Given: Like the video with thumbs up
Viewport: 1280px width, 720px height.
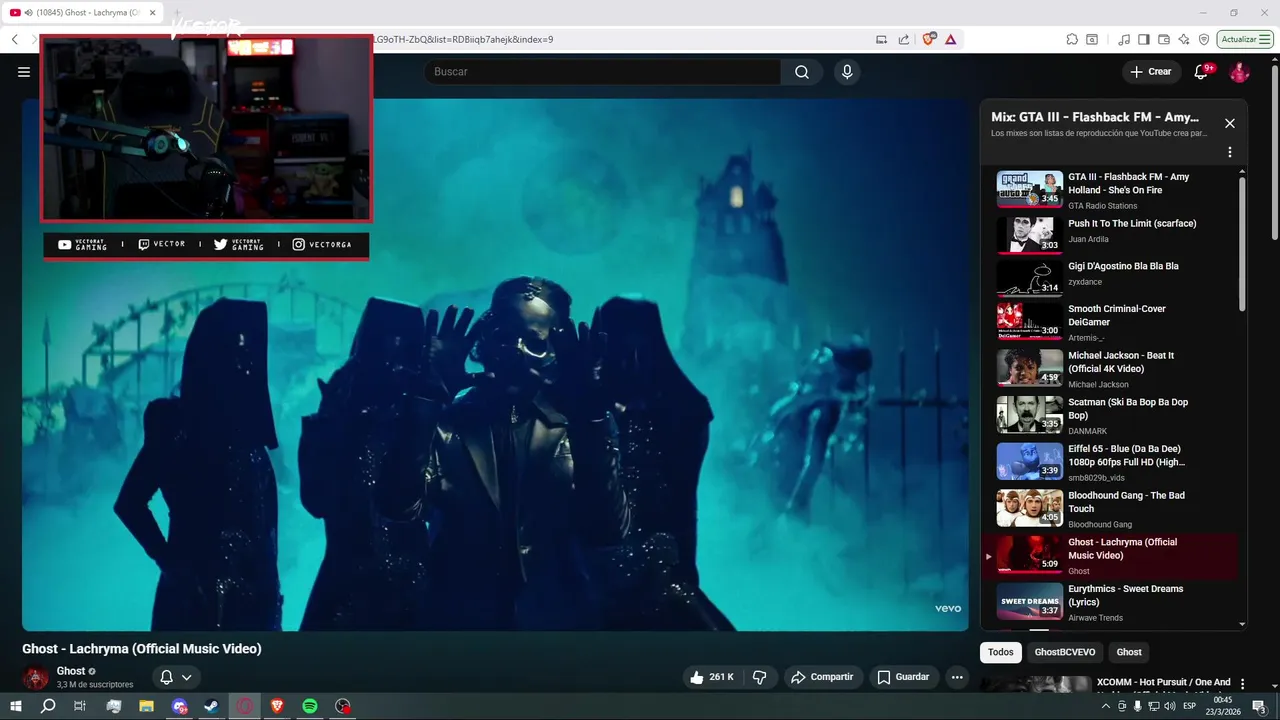Looking at the screenshot, I should 712,677.
